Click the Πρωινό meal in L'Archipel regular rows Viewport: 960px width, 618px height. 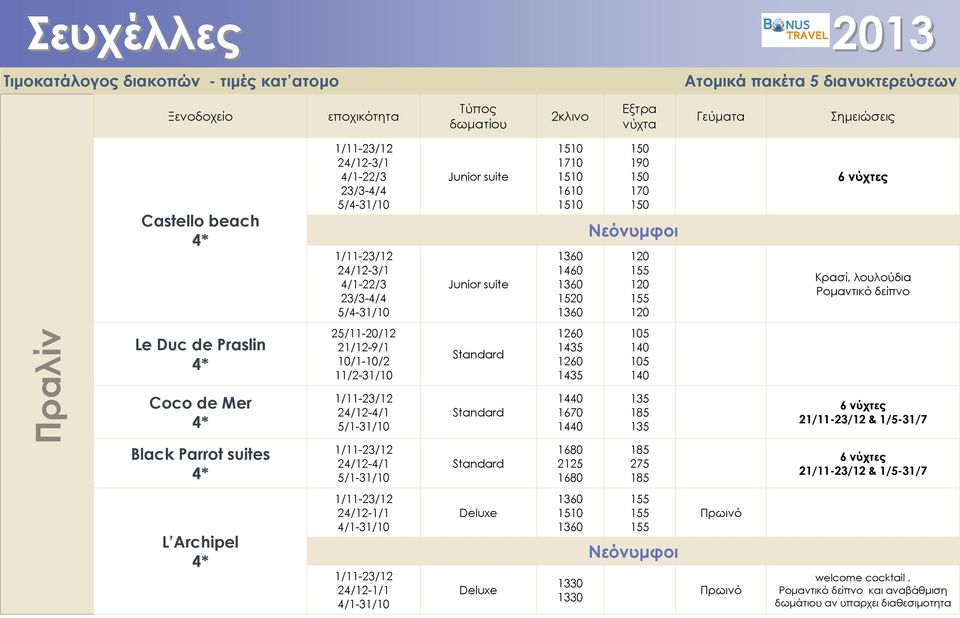pyautogui.click(x=721, y=513)
